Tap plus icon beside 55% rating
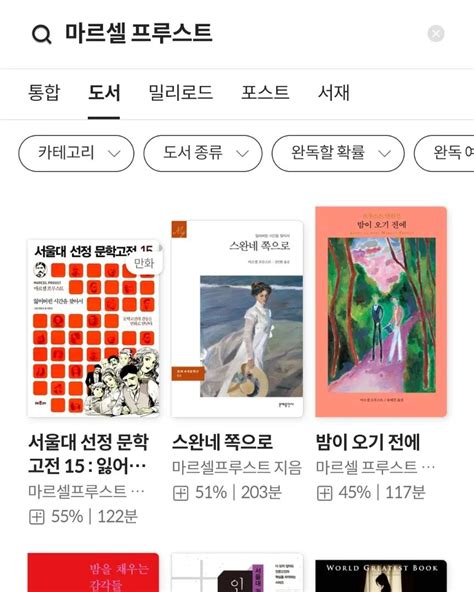Image resolution: width=474 pixels, height=592 pixels. (37, 517)
